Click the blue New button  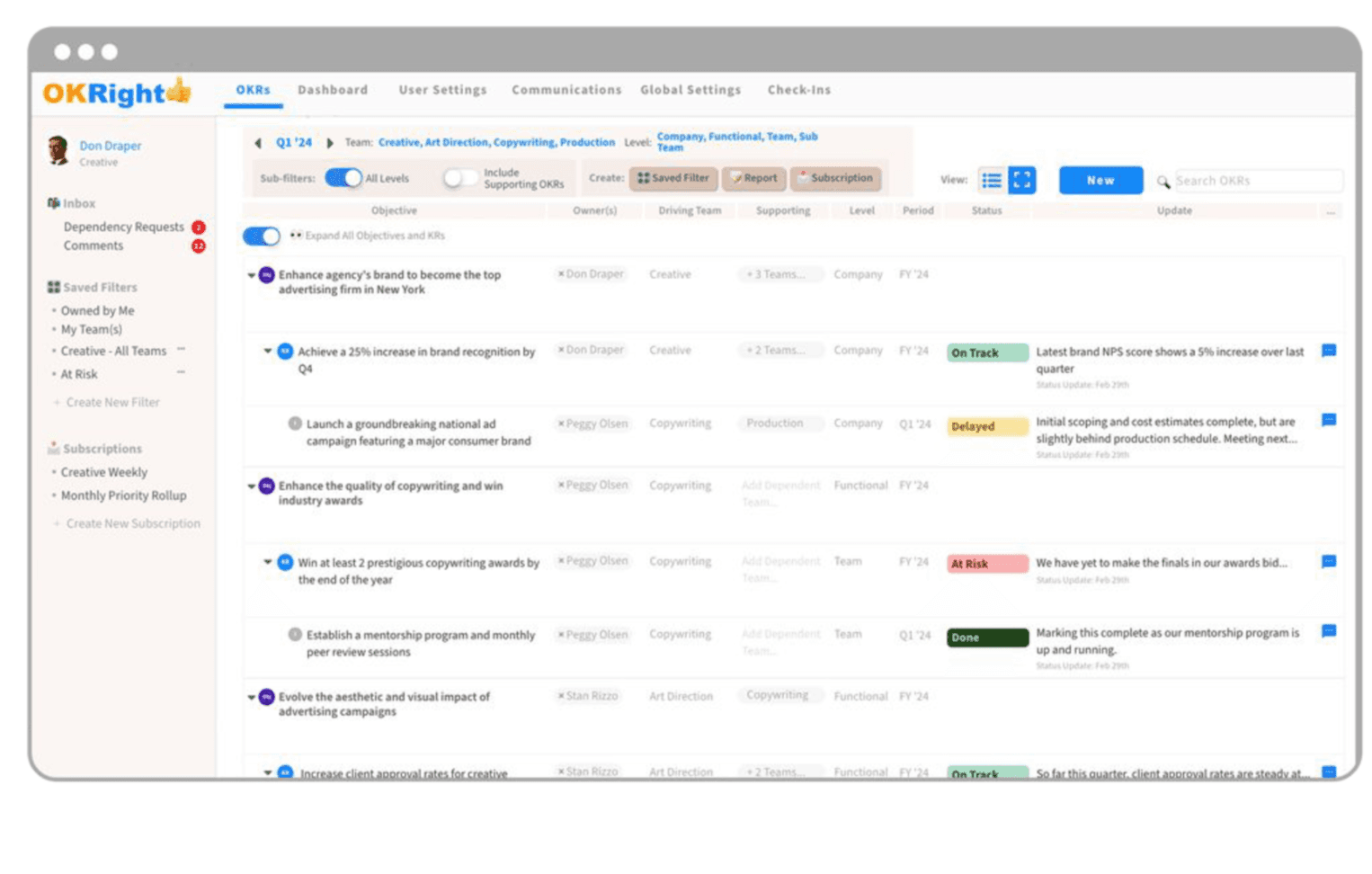[1100, 181]
